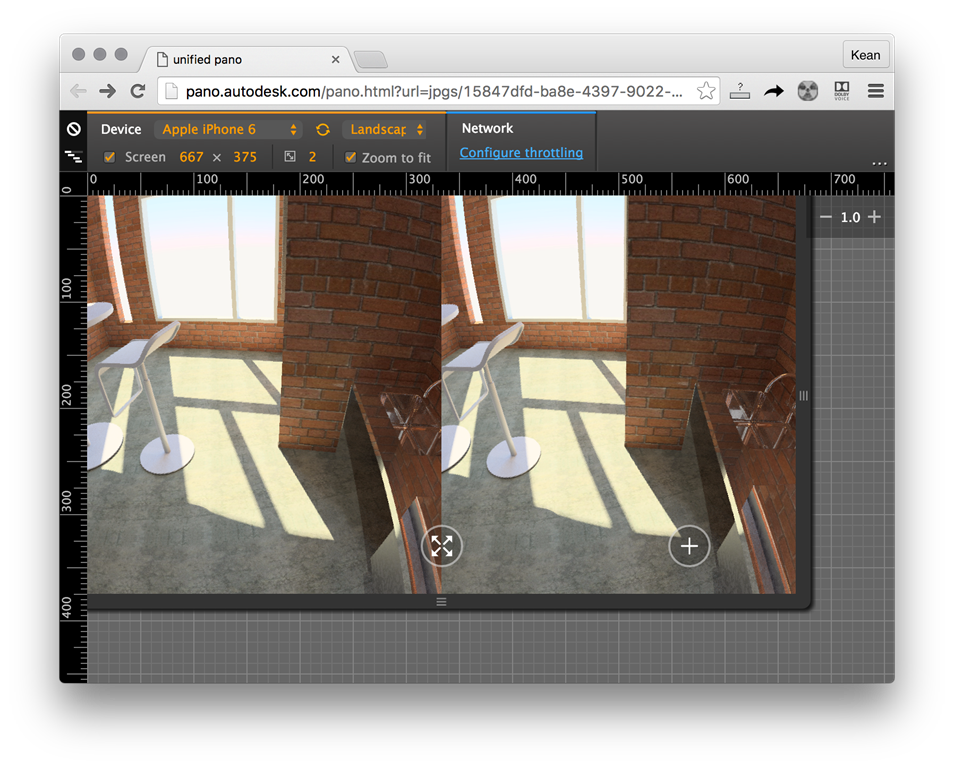This screenshot has width=954, height=768.
Task: Click the circled plus icon on panorama
Action: pyautogui.click(x=689, y=547)
